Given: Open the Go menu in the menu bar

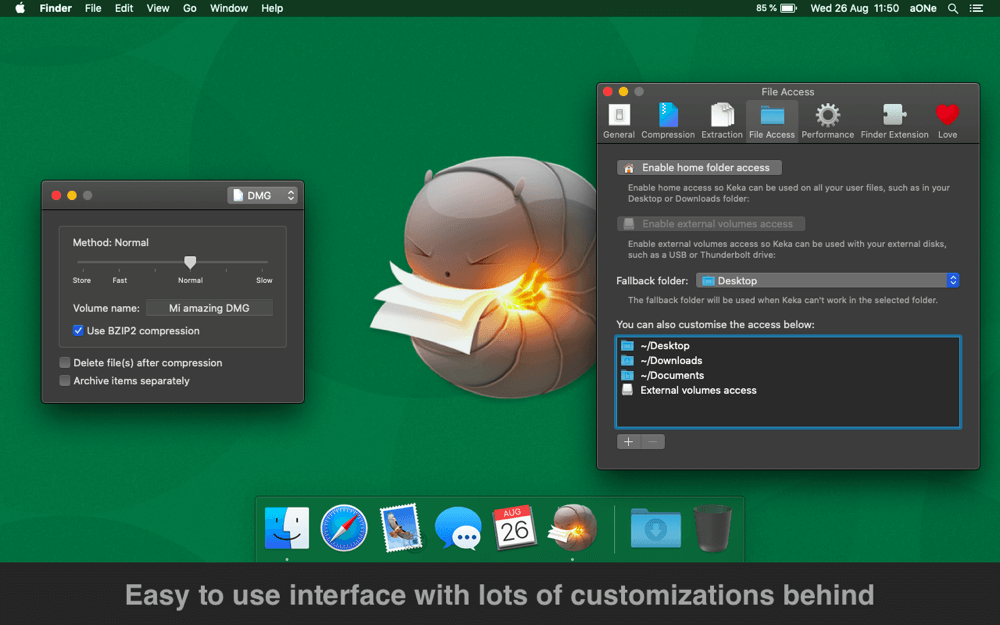Looking at the screenshot, I should coord(189,8).
